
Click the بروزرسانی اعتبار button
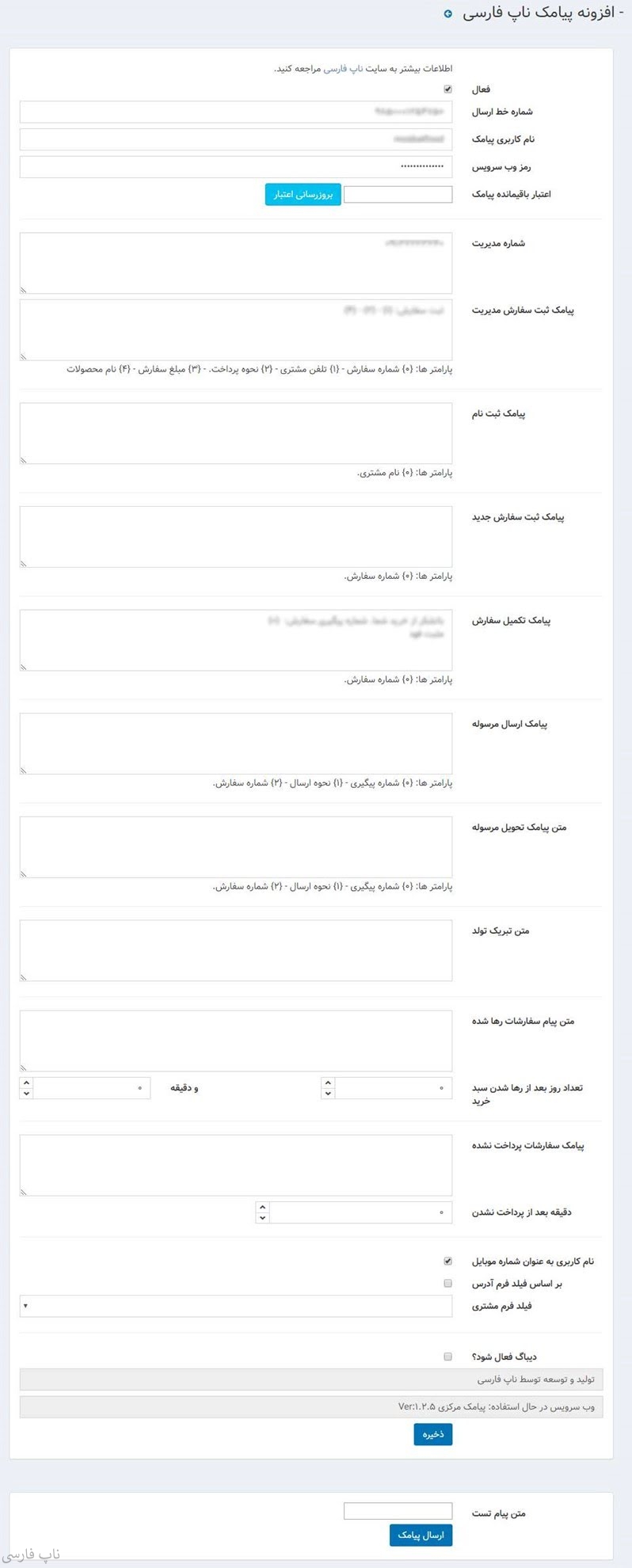click(303, 194)
